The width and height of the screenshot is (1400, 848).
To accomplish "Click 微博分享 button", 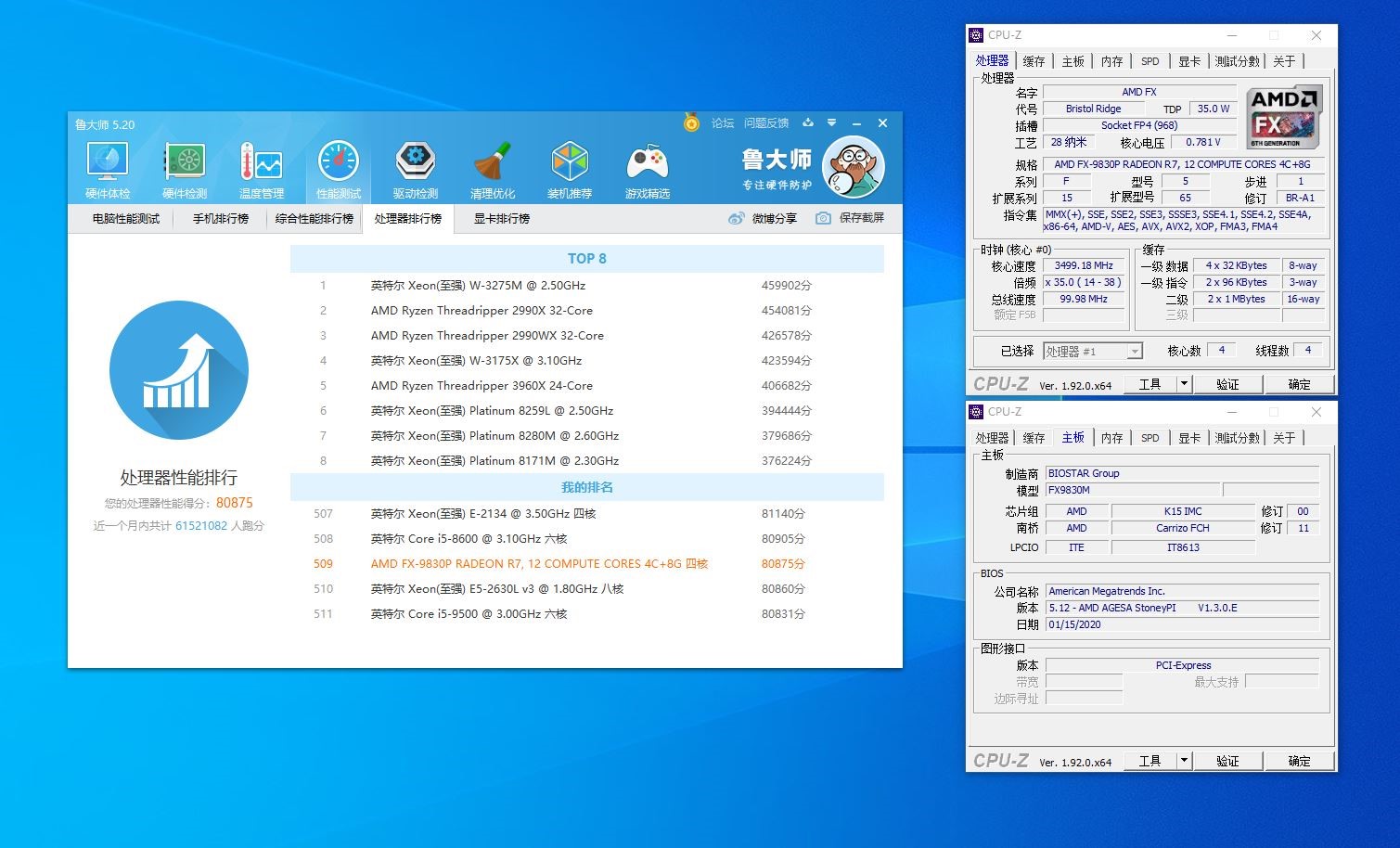I will coord(763,218).
